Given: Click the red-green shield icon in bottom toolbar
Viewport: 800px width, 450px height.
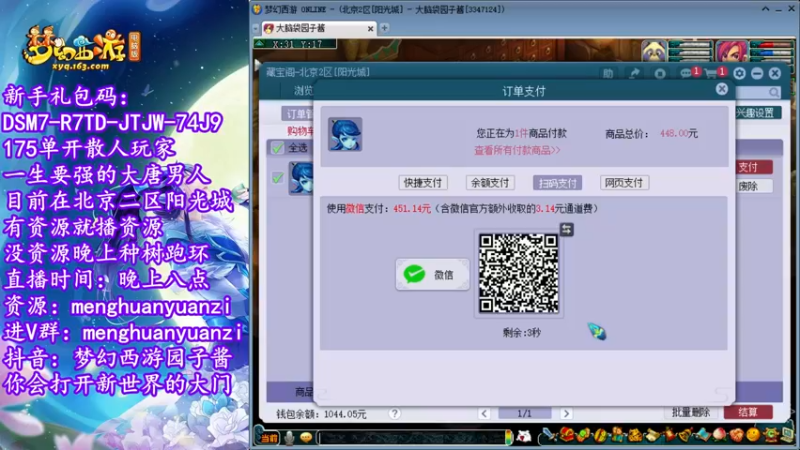Looking at the screenshot, I should (x=600, y=435).
